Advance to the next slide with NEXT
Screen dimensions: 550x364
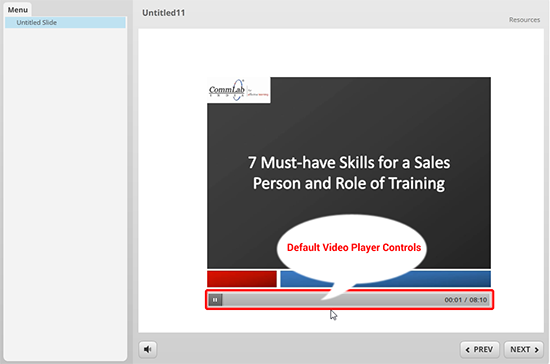coord(524,350)
